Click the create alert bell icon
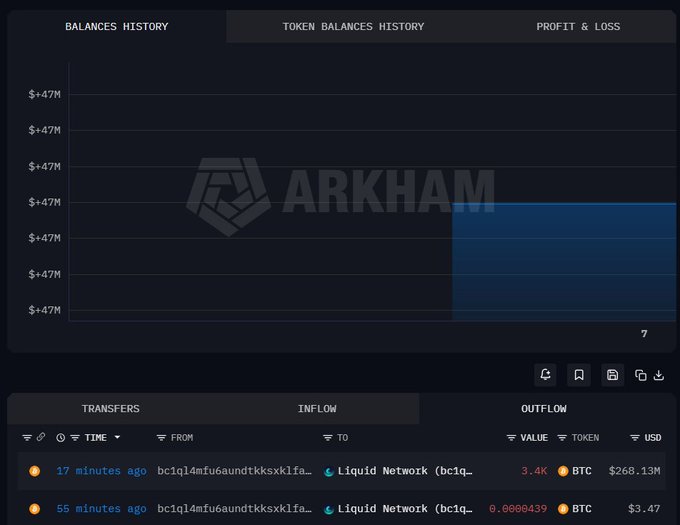 click(546, 375)
